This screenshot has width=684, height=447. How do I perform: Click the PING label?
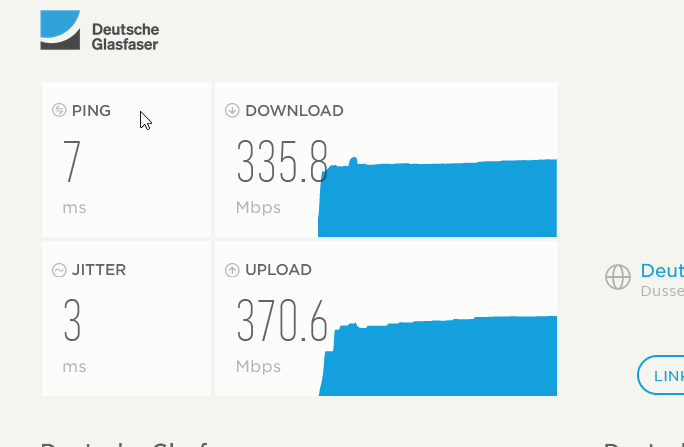(91, 111)
